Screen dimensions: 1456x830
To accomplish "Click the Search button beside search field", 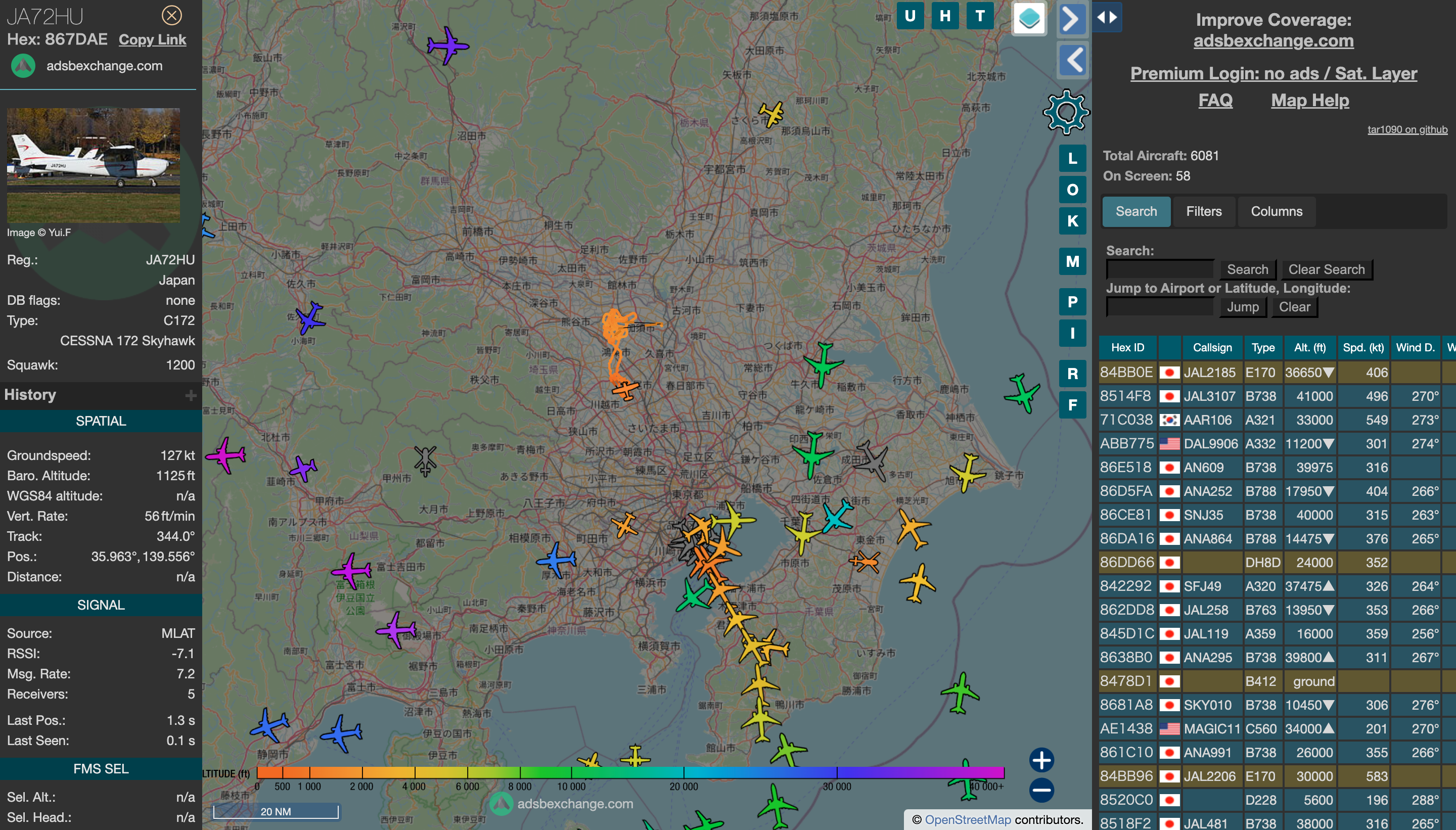I will coord(1247,269).
